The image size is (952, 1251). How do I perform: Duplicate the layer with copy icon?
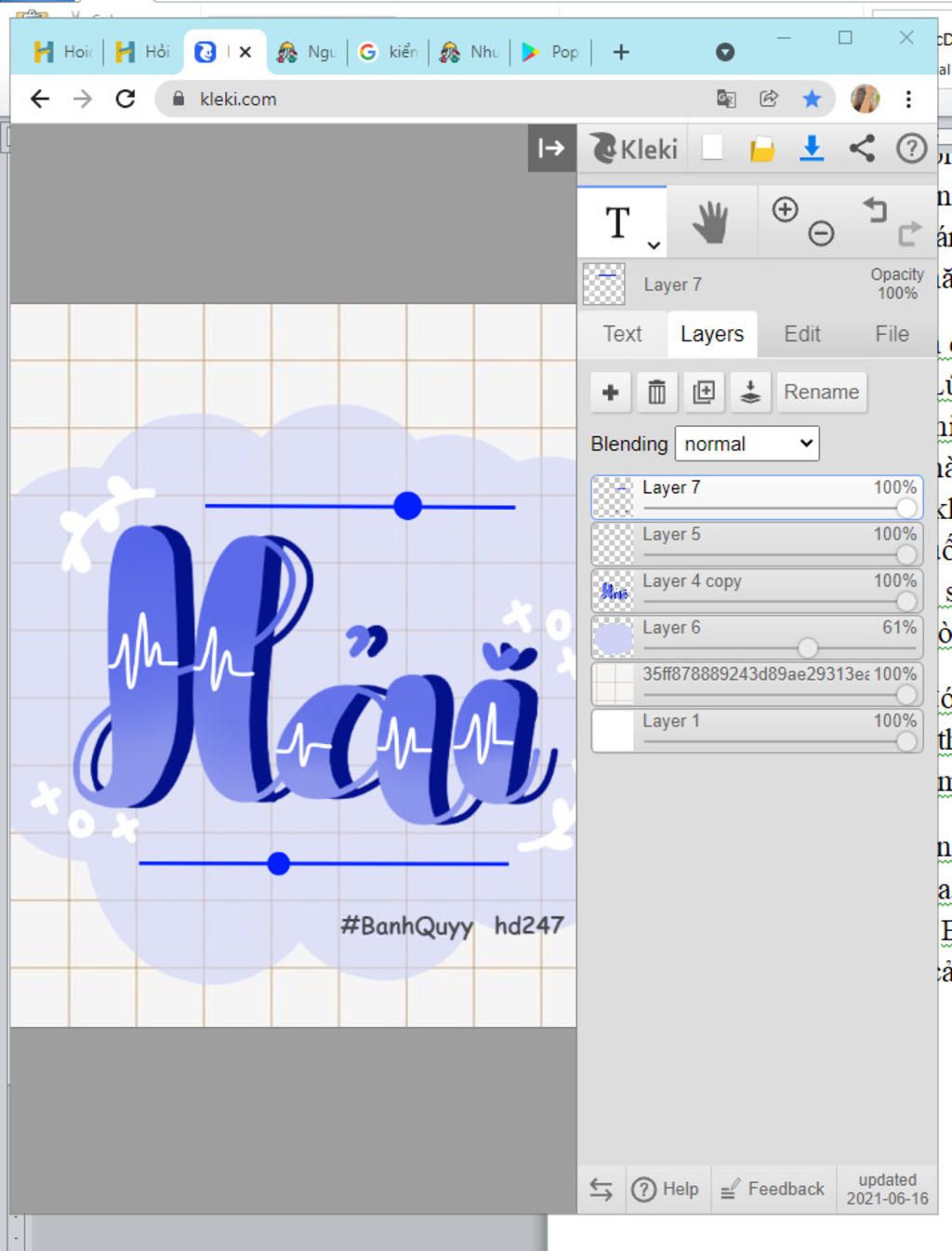[x=704, y=393]
